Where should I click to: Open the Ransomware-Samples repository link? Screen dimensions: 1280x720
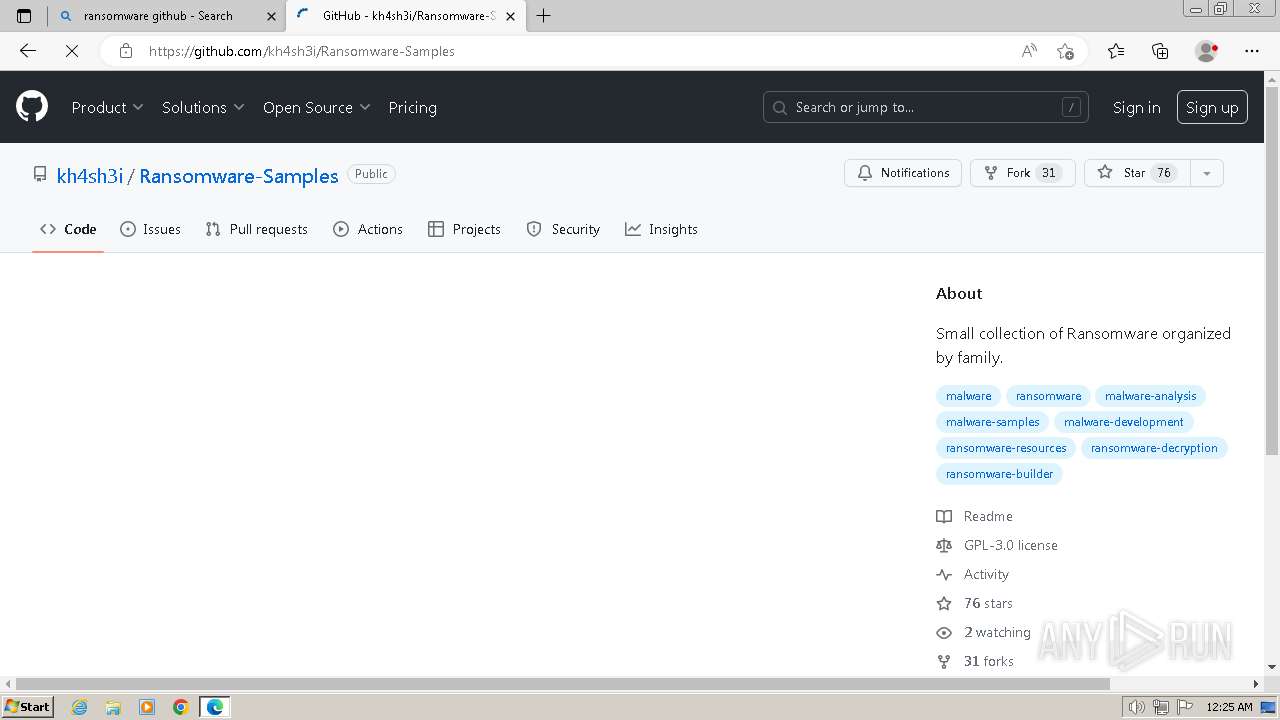239,176
